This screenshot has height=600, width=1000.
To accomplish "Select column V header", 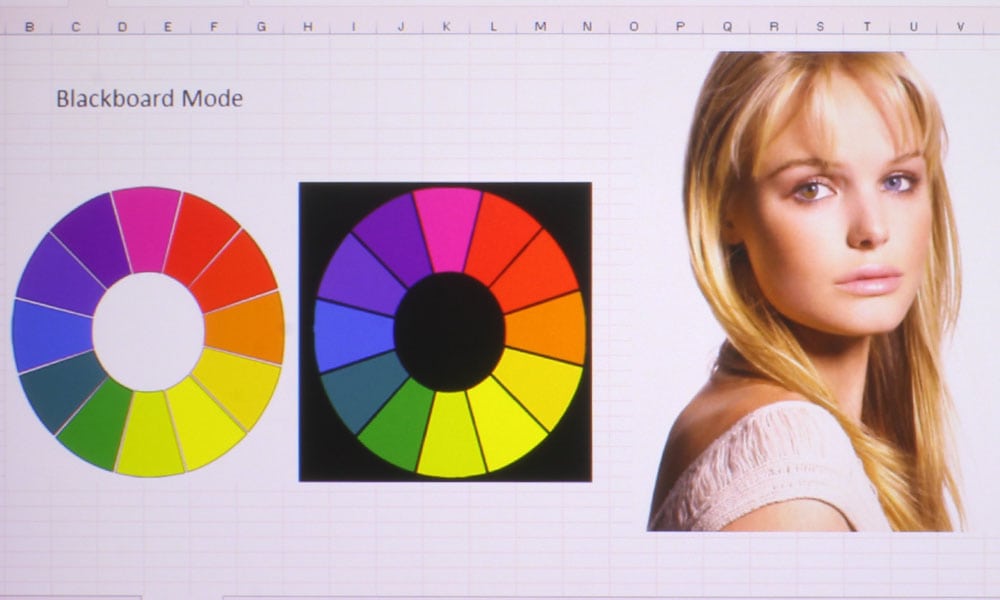I will (960, 27).
